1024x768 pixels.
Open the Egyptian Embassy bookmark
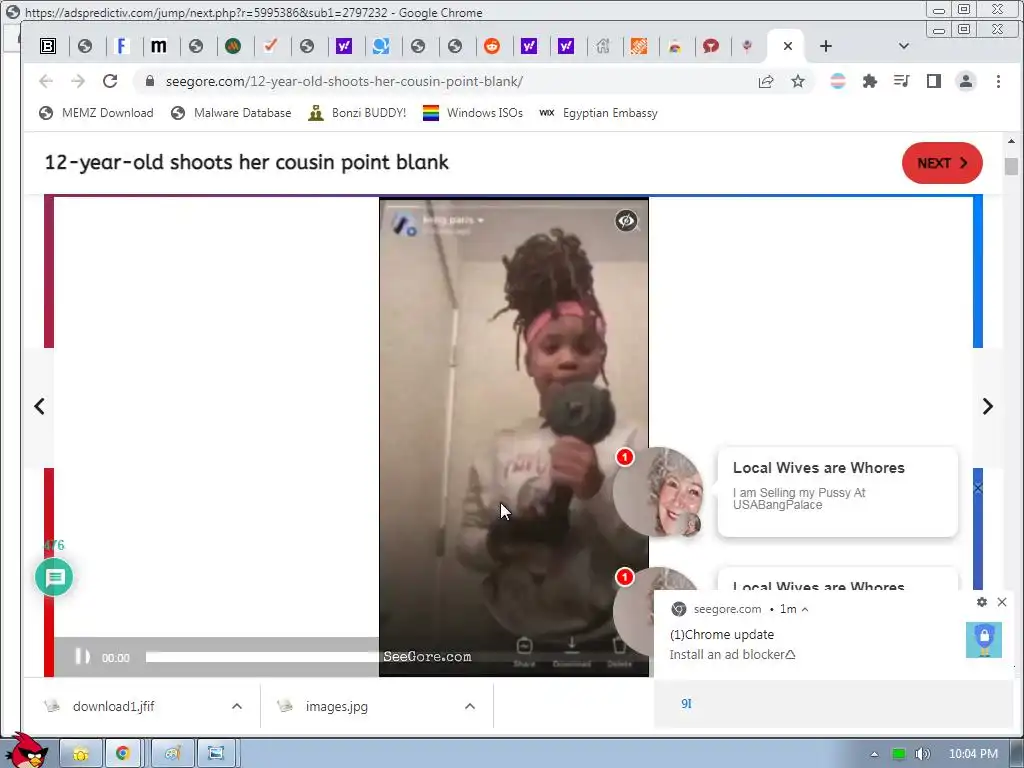pos(598,113)
